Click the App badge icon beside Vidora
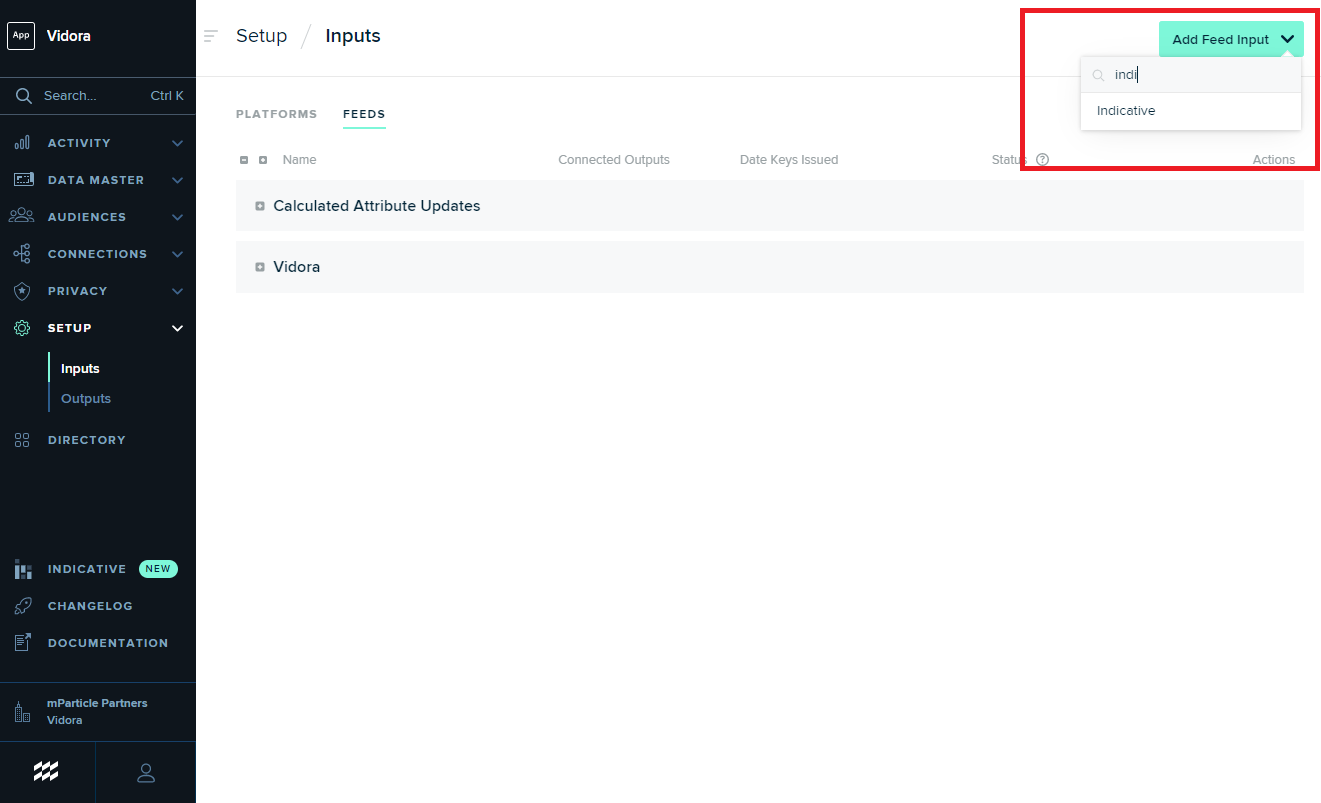Image resolution: width=1321 pixels, height=803 pixels. click(x=21, y=36)
